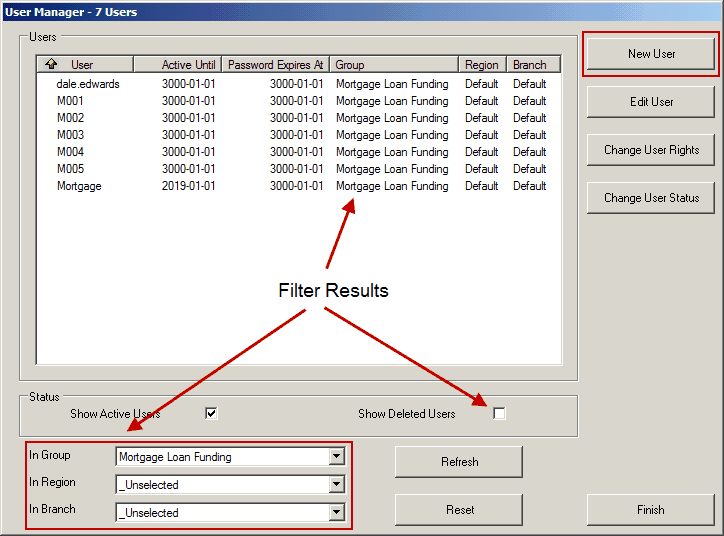Open Change User Rights
The height and width of the screenshot is (536, 724).
click(651, 150)
